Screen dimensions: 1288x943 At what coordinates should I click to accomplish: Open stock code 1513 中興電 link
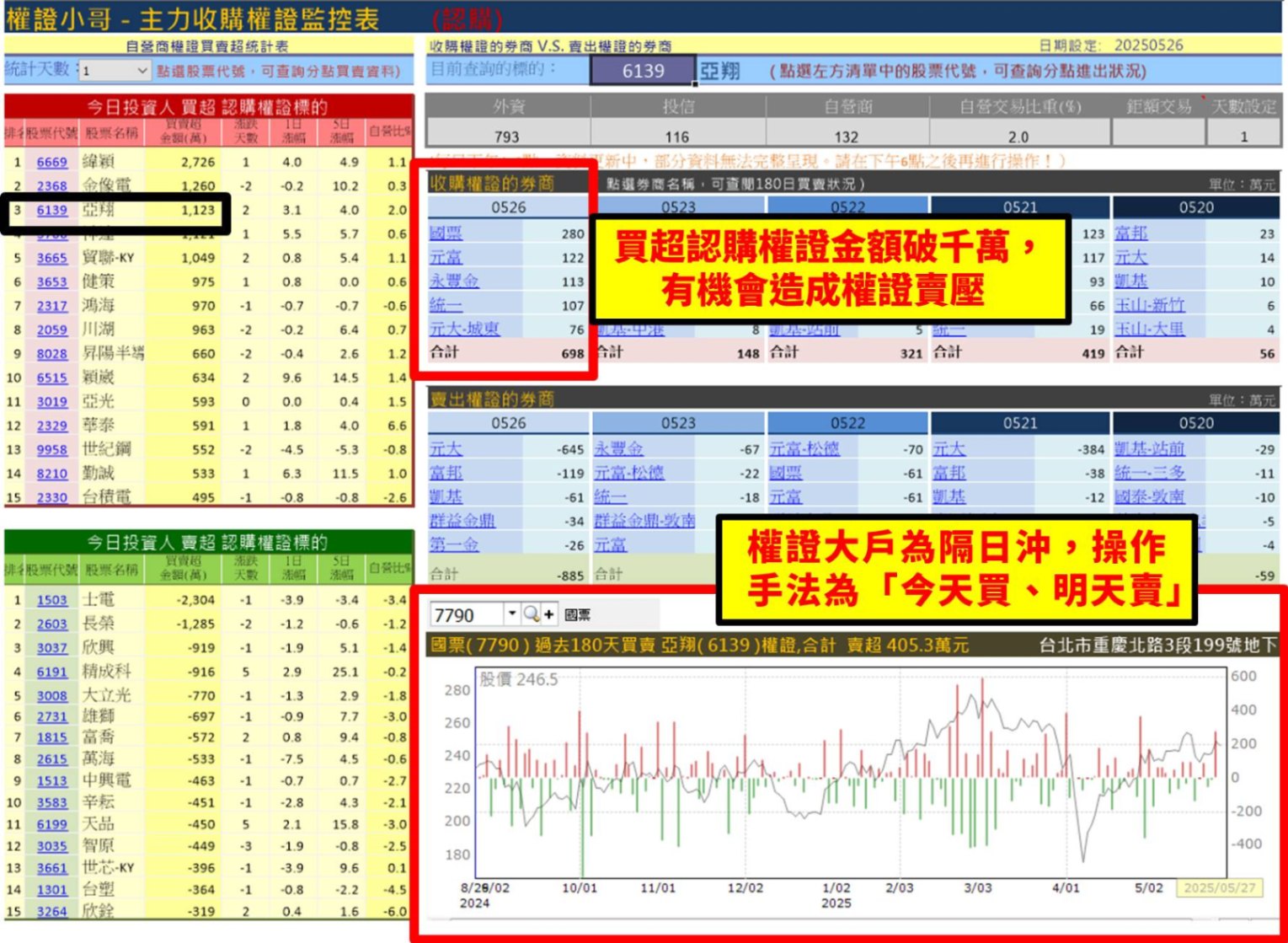point(51,781)
